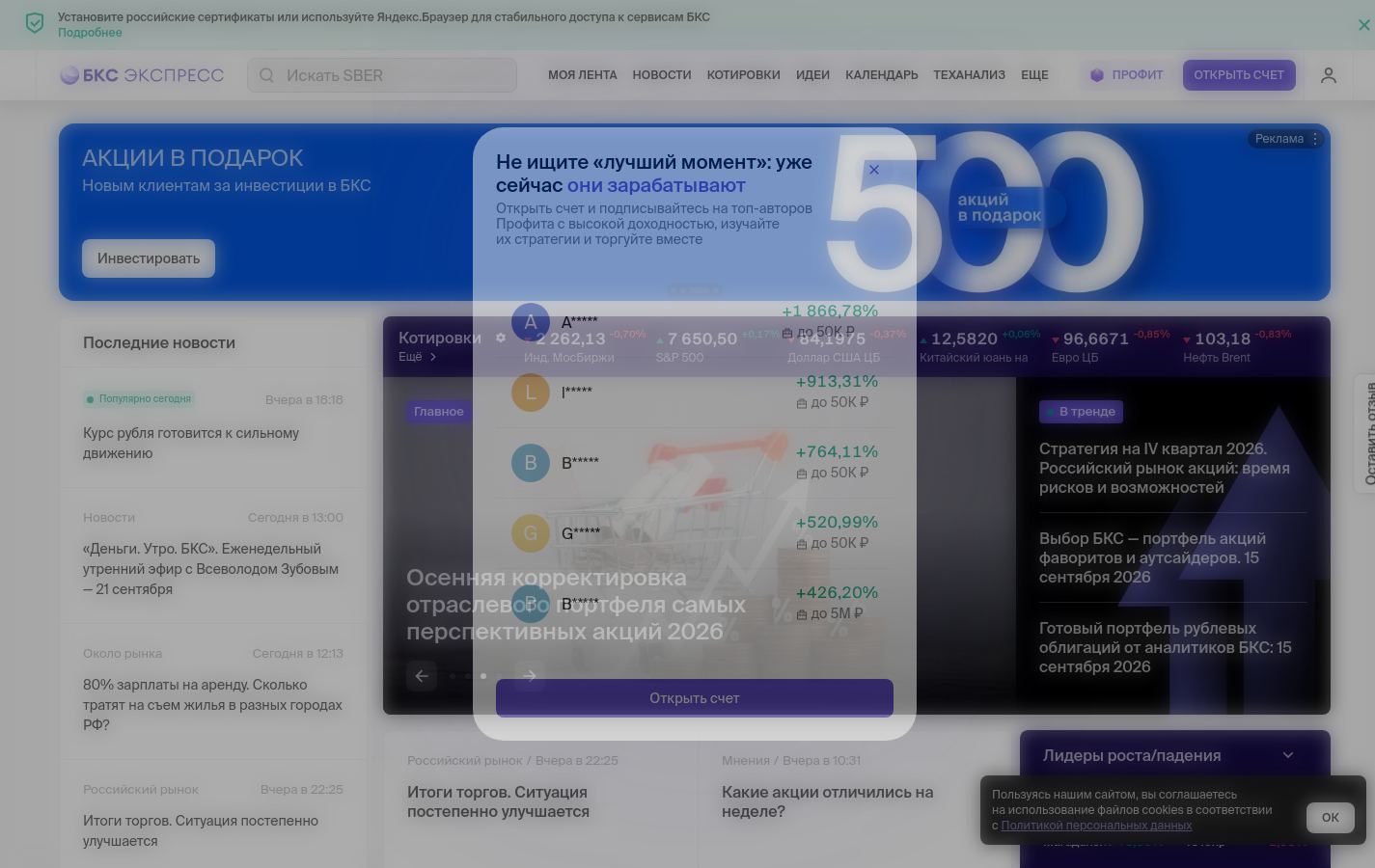The height and width of the screenshot is (868, 1375).
Task: Click the ad options three-dot icon
Action: pyautogui.click(x=1315, y=139)
